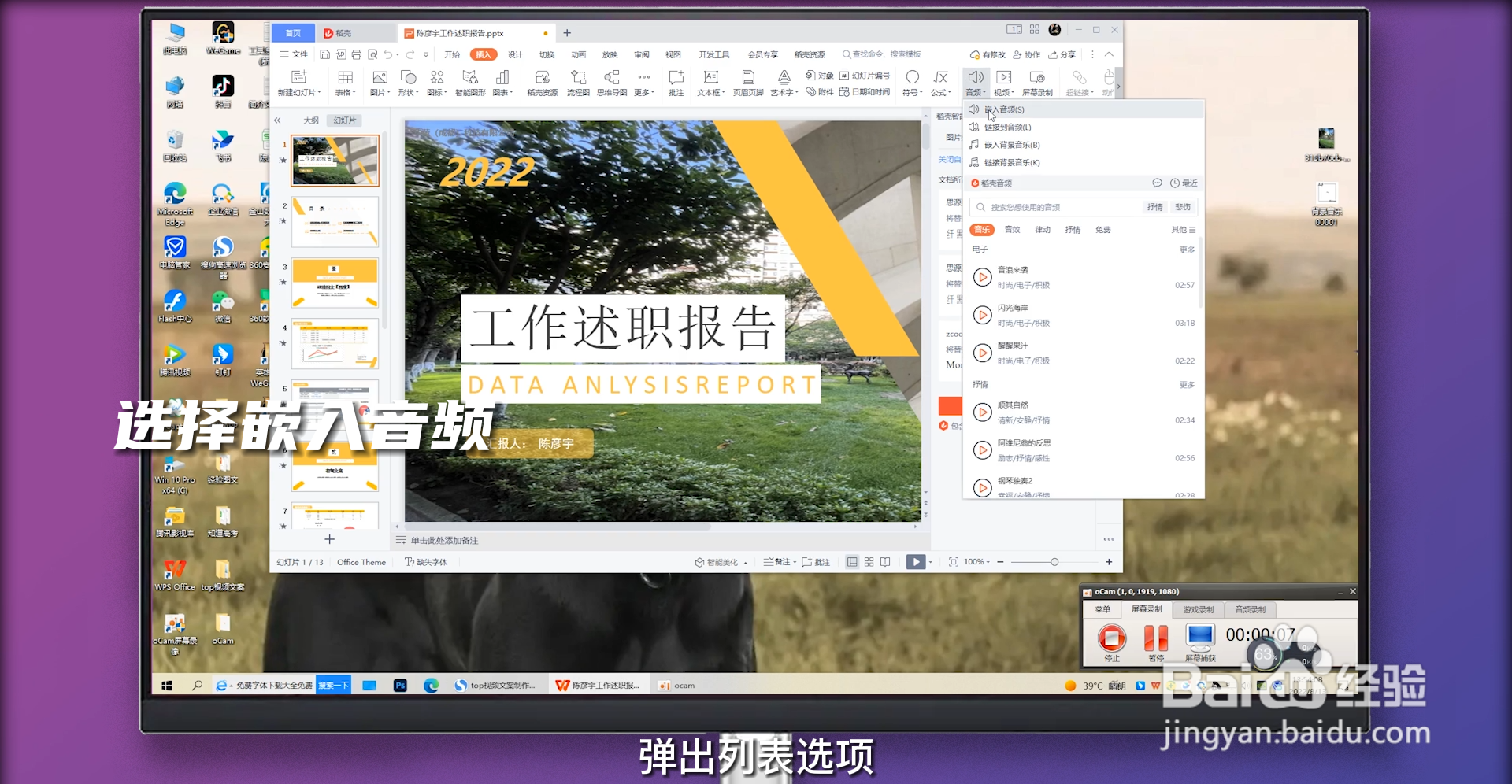Insert a 思维导图 mind map

611,83
